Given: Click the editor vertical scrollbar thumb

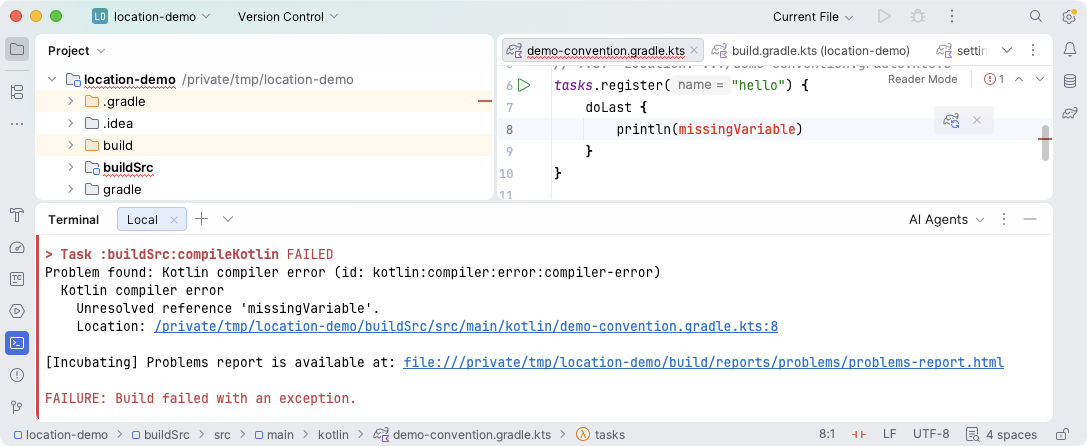Looking at the screenshot, I should (1045, 143).
